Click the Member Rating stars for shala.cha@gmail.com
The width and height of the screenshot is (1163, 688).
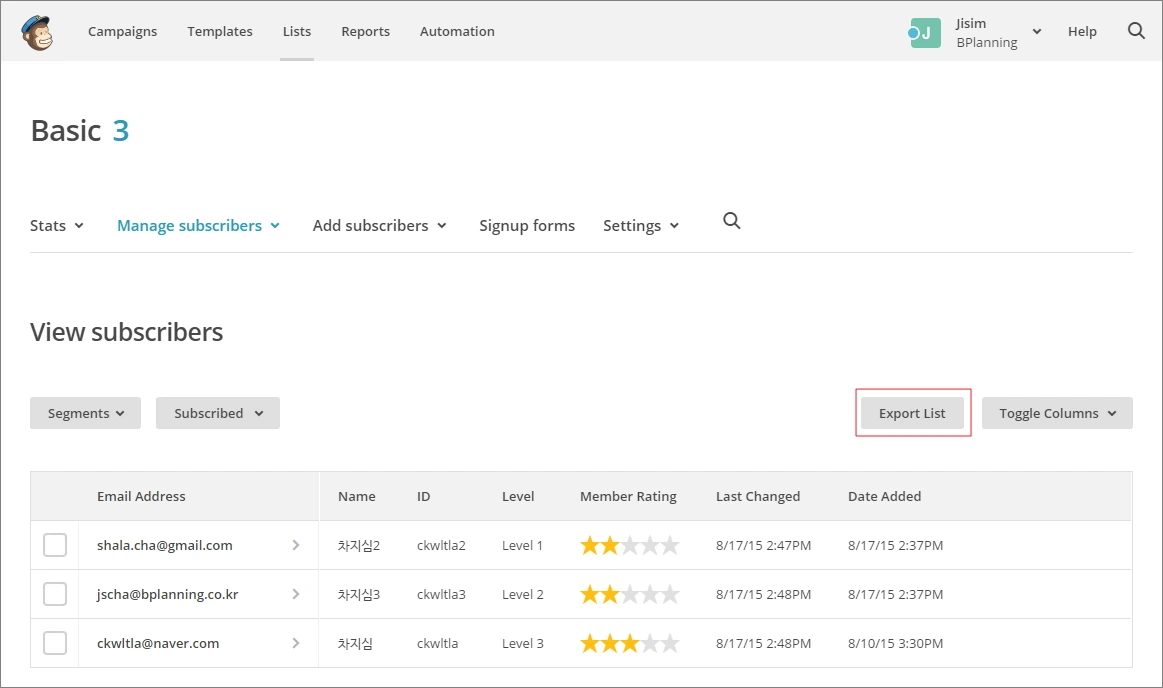pyautogui.click(x=629, y=545)
